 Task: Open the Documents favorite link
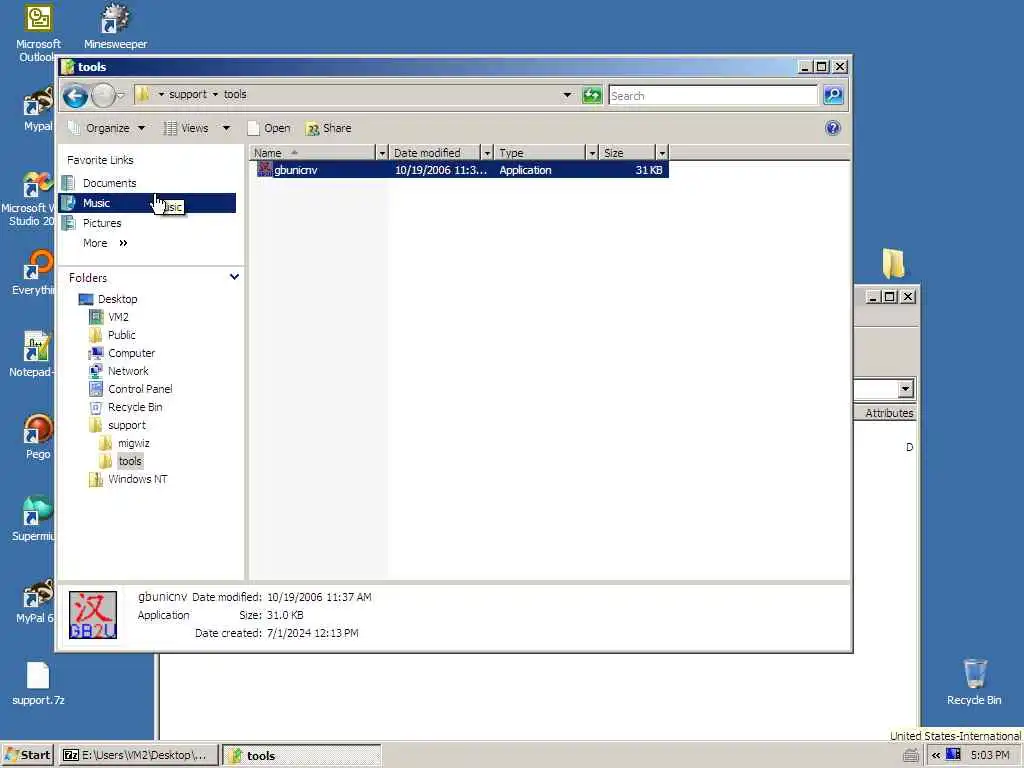[109, 183]
